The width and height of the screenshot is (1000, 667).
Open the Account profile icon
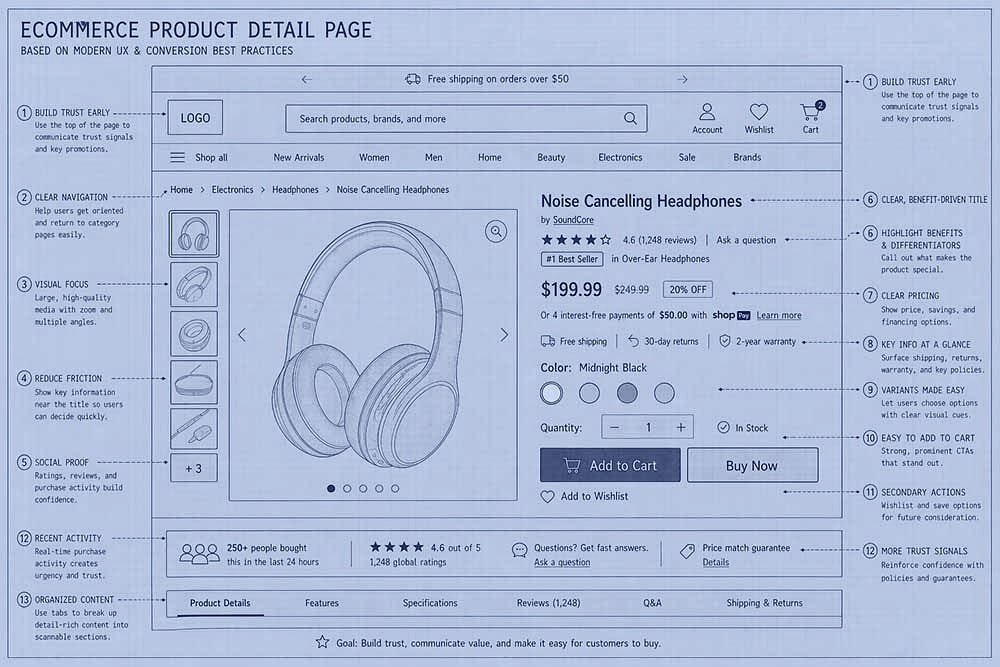[x=707, y=112]
